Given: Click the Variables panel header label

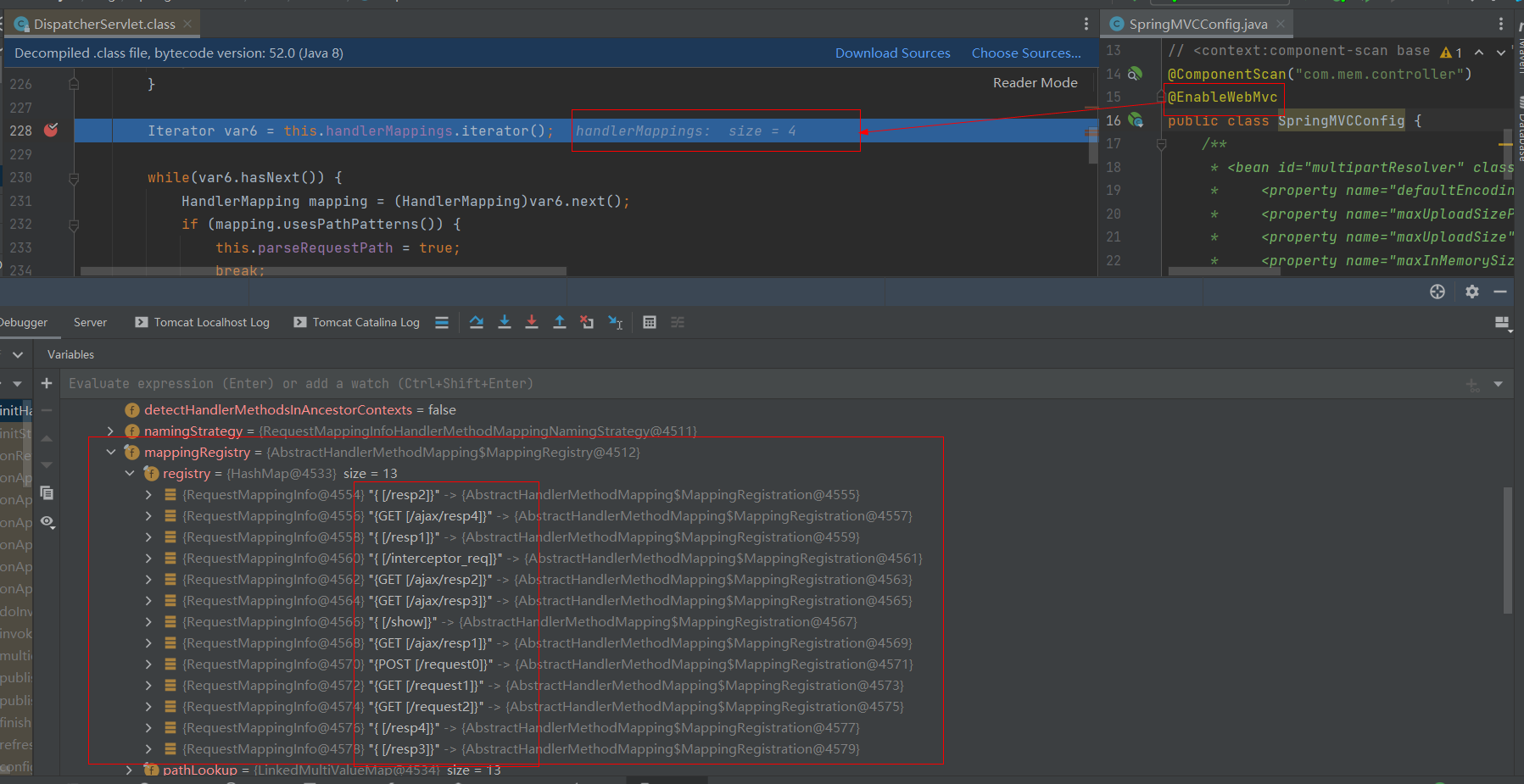Looking at the screenshot, I should click(70, 354).
